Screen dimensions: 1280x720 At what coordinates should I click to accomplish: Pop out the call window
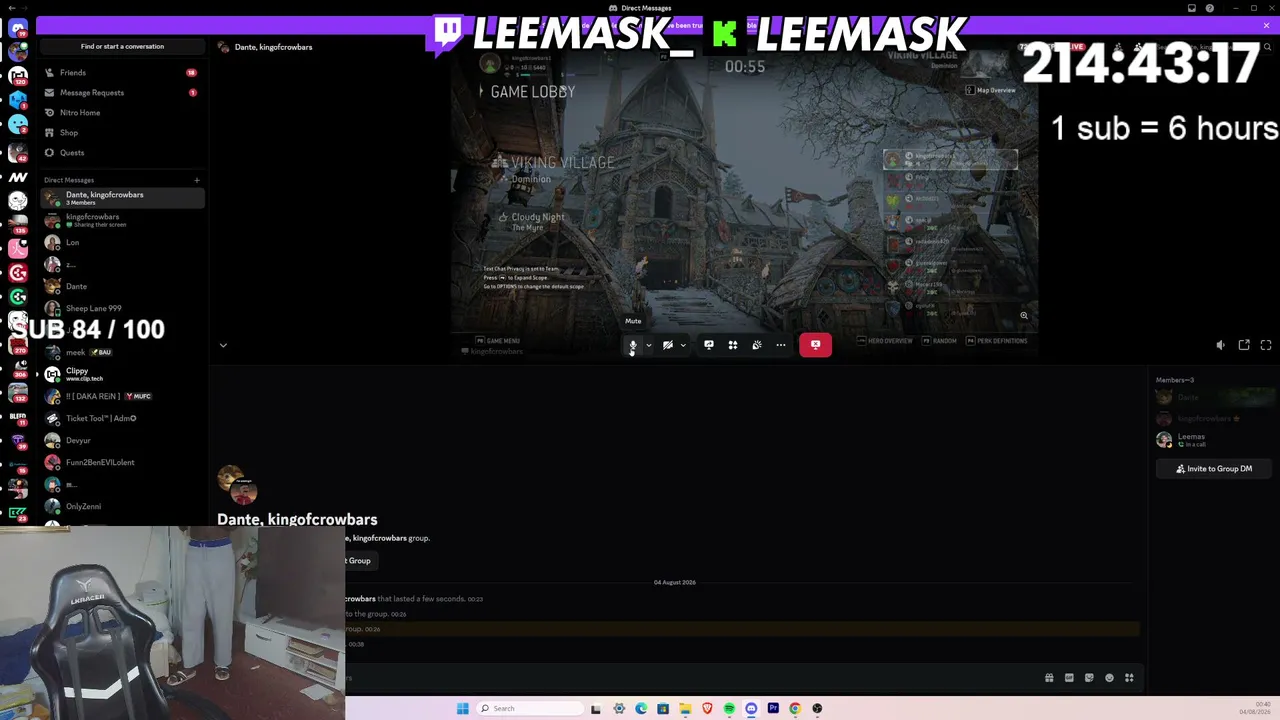coord(1244,345)
